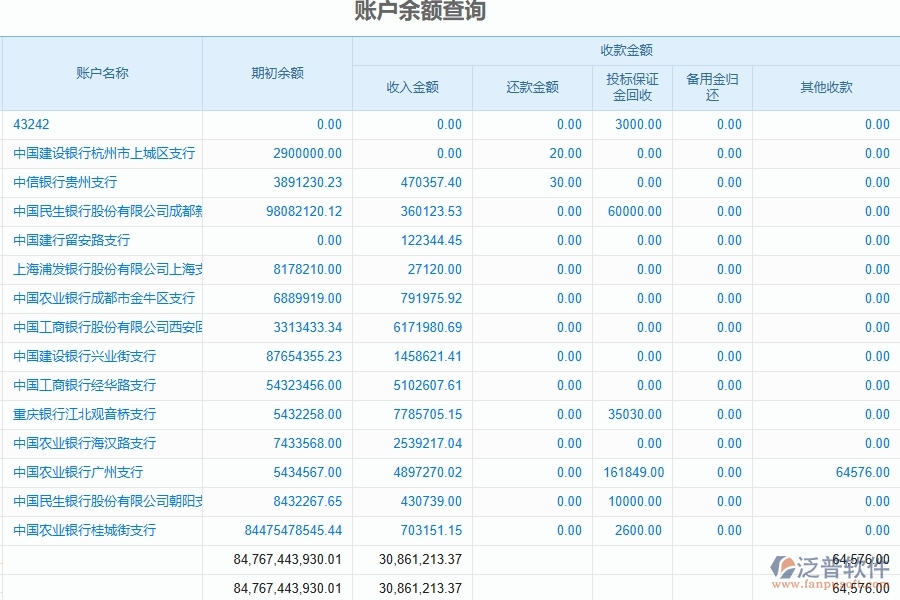This screenshot has width=900, height=600.
Task: Sort by the 期初余额 column header
Action: 275,72
